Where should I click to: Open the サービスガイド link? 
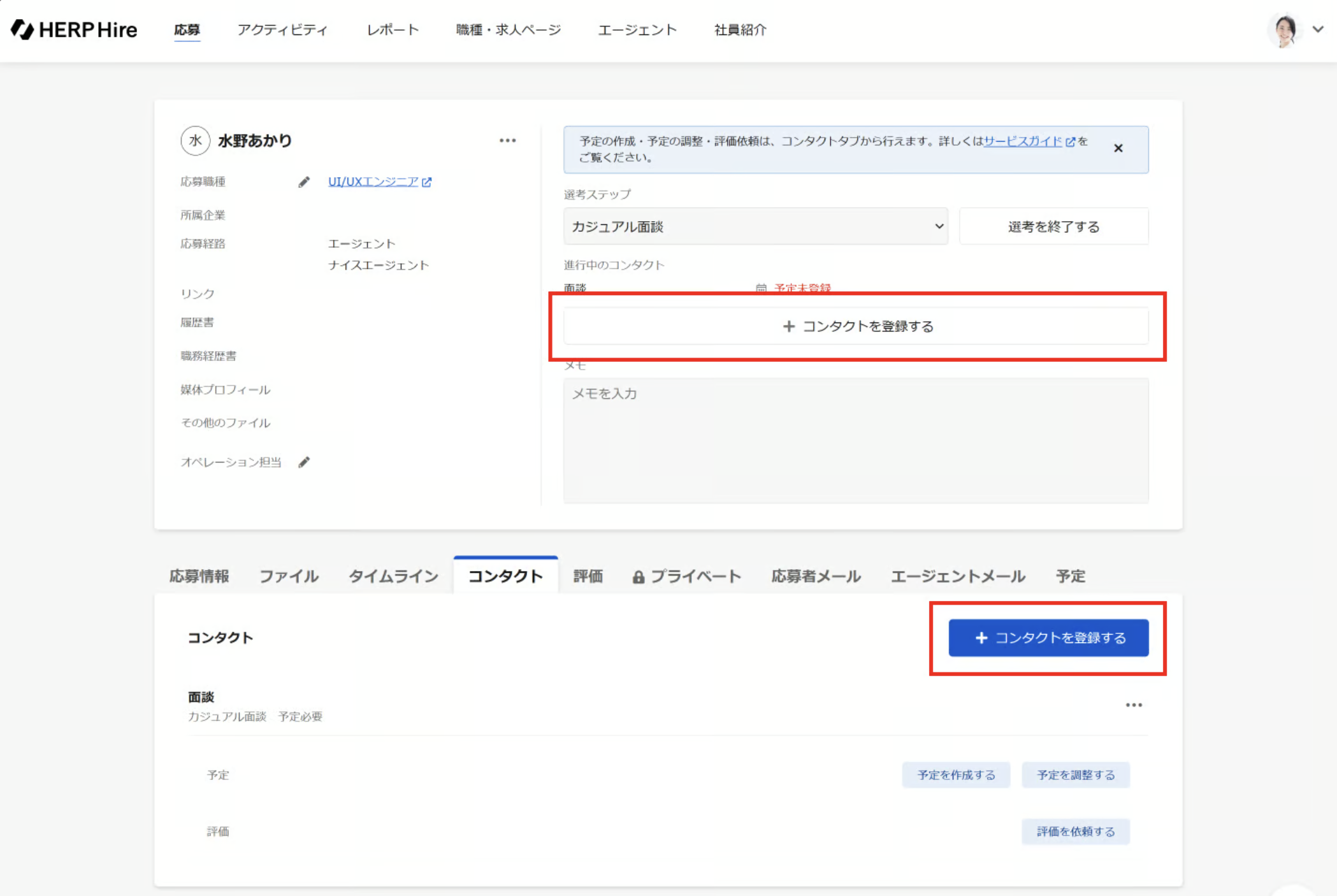pos(1022,141)
